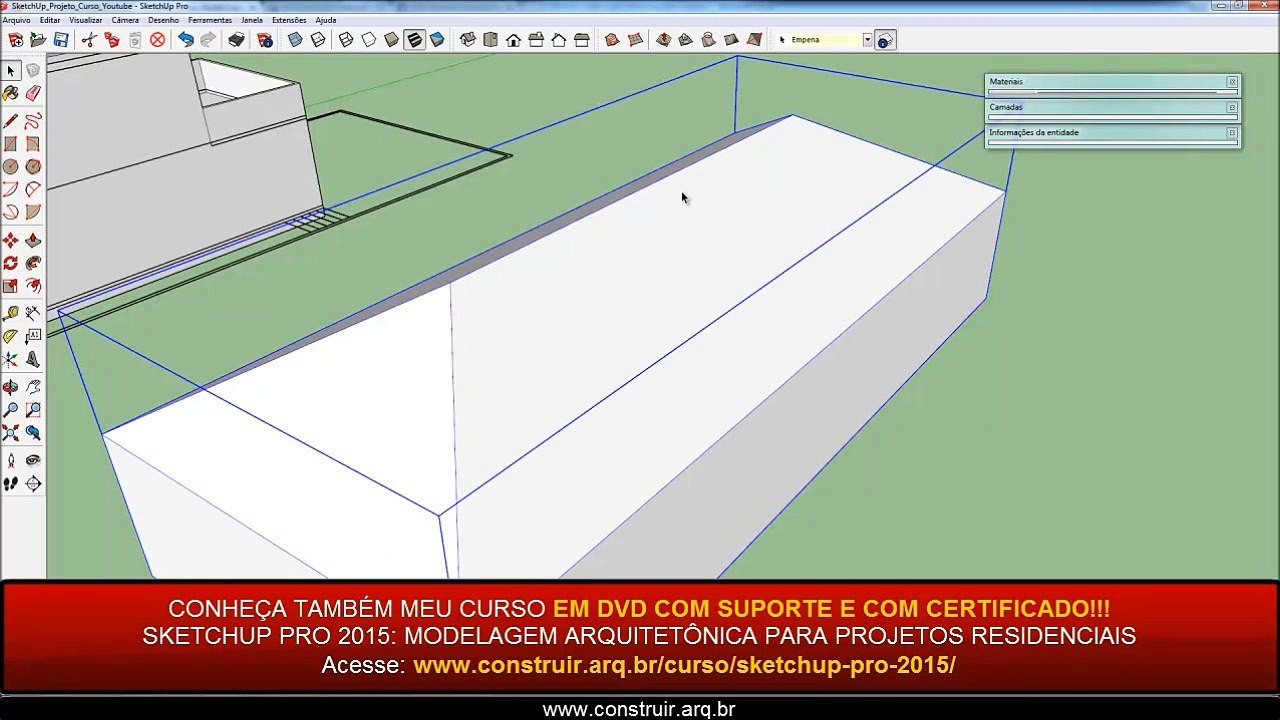Expand the Camadas tray panel

(1112, 107)
